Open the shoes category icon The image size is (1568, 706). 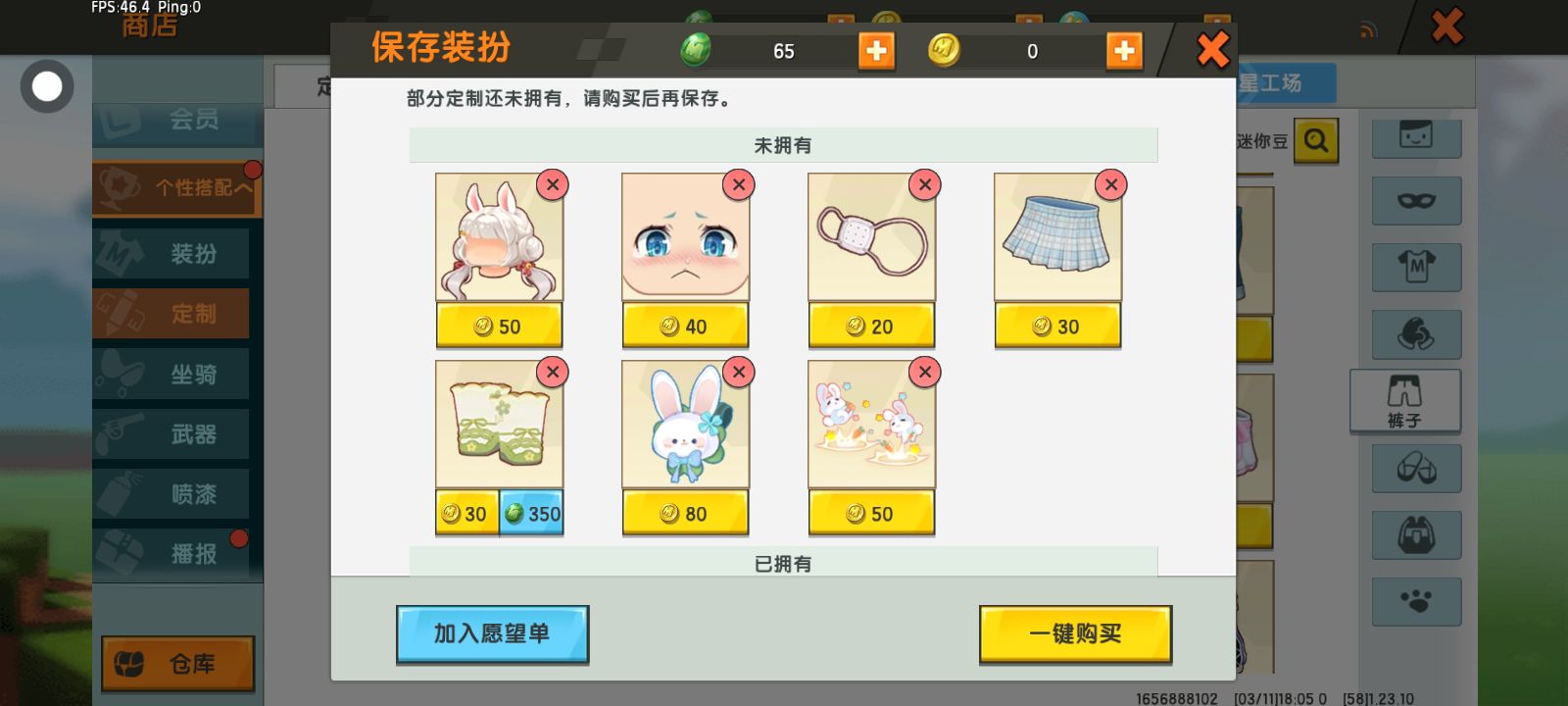coord(1416,469)
